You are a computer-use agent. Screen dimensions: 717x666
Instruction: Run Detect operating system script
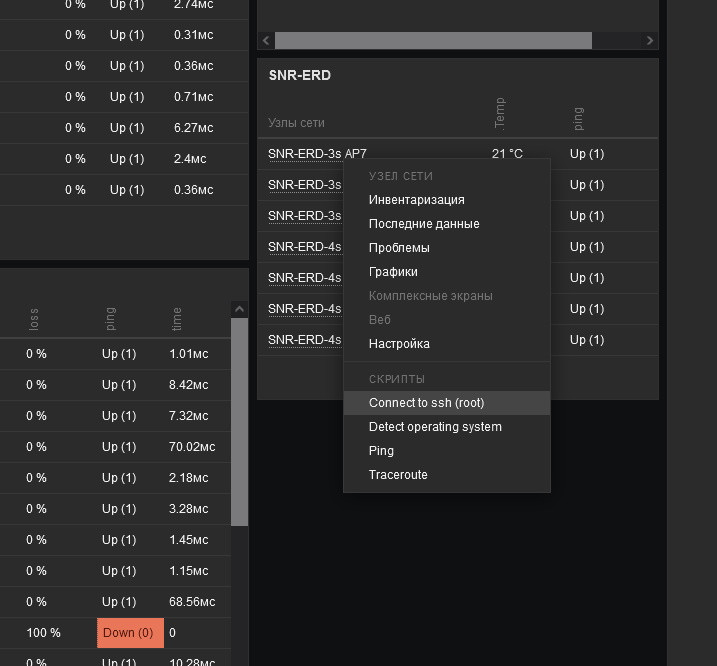435,427
